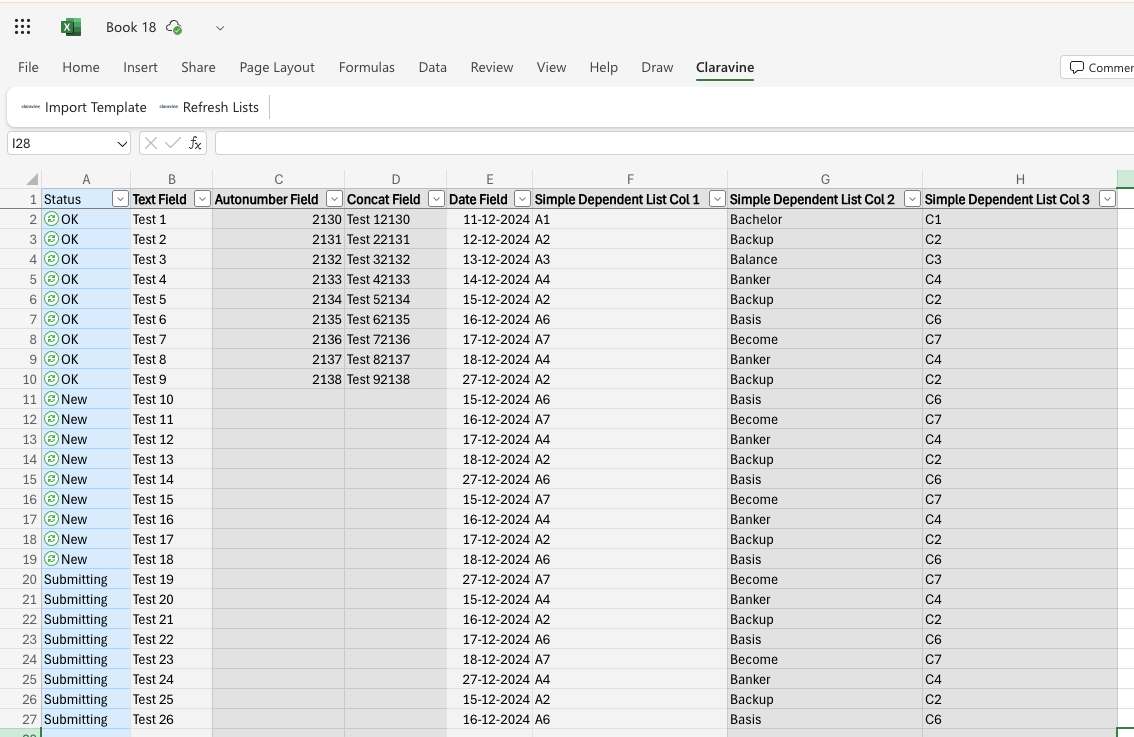Select the Submitting status in row 27
Viewport: 1134px width, 737px height.
pos(86,719)
